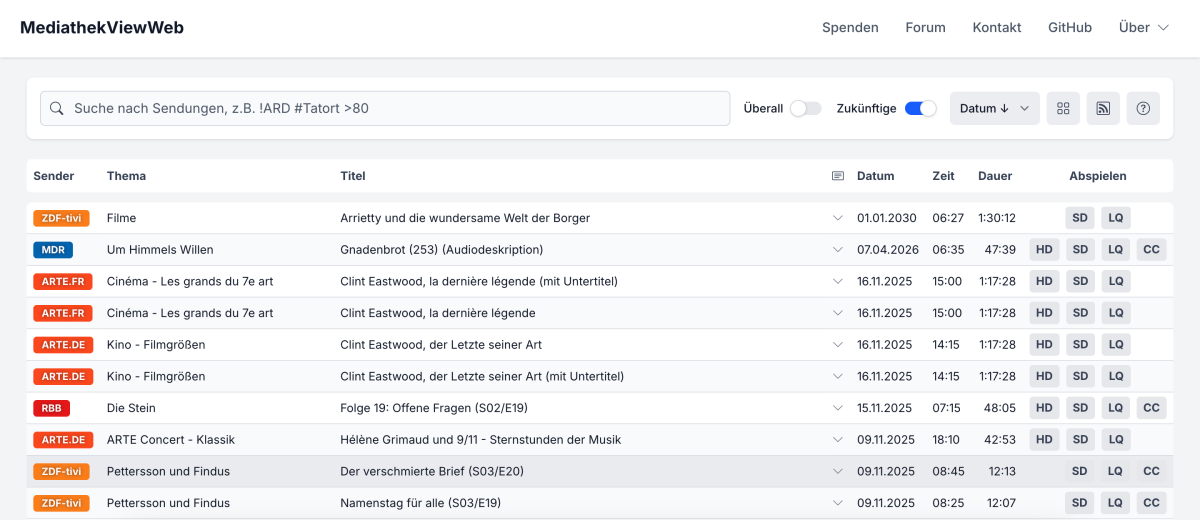Click title Arrietty und die wundersame Welt
1200x520 pixels.
(x=465, y=218)
